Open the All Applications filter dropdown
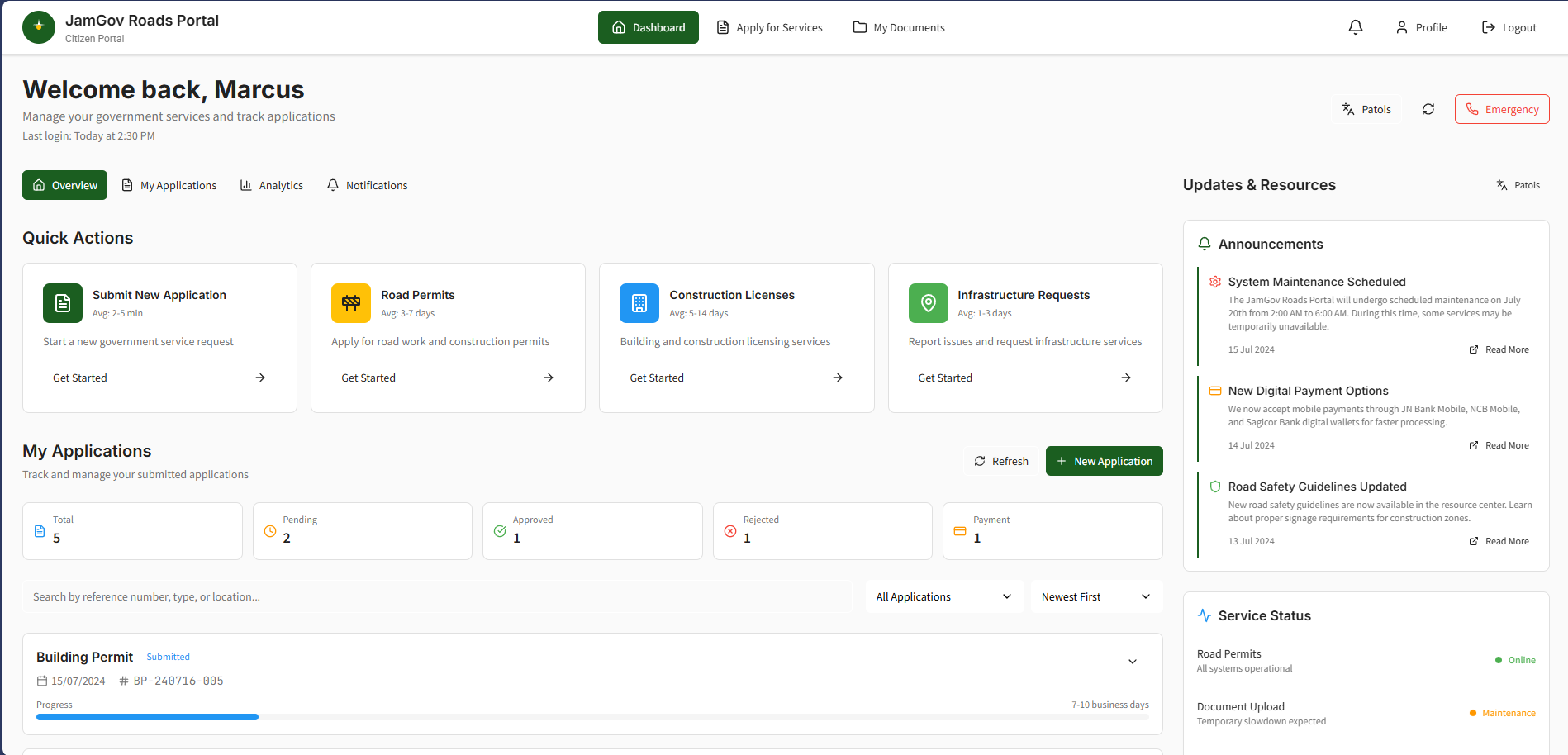 pos(943,596)
